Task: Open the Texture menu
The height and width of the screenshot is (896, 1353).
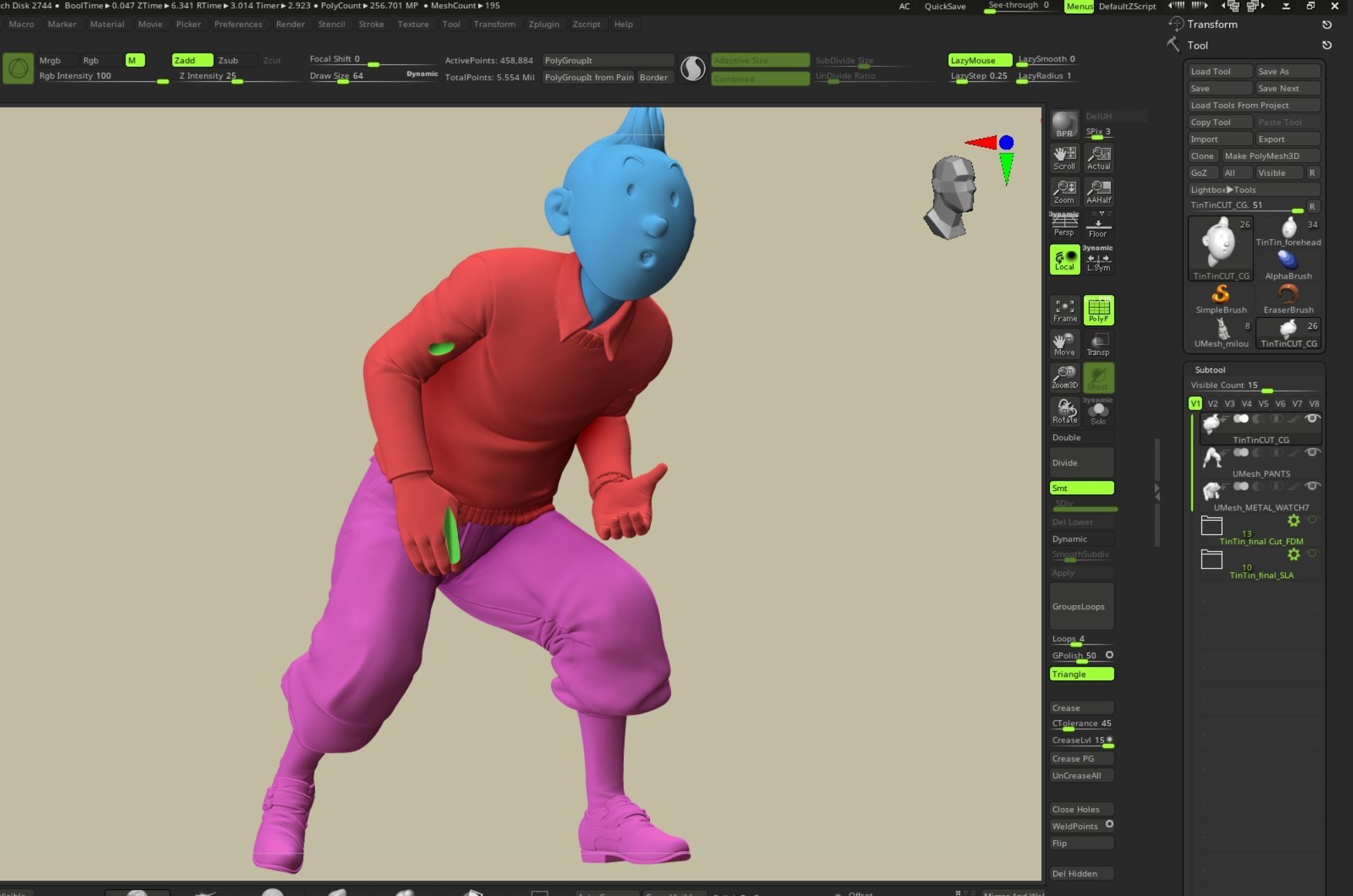Action: (x=413, y=24)
